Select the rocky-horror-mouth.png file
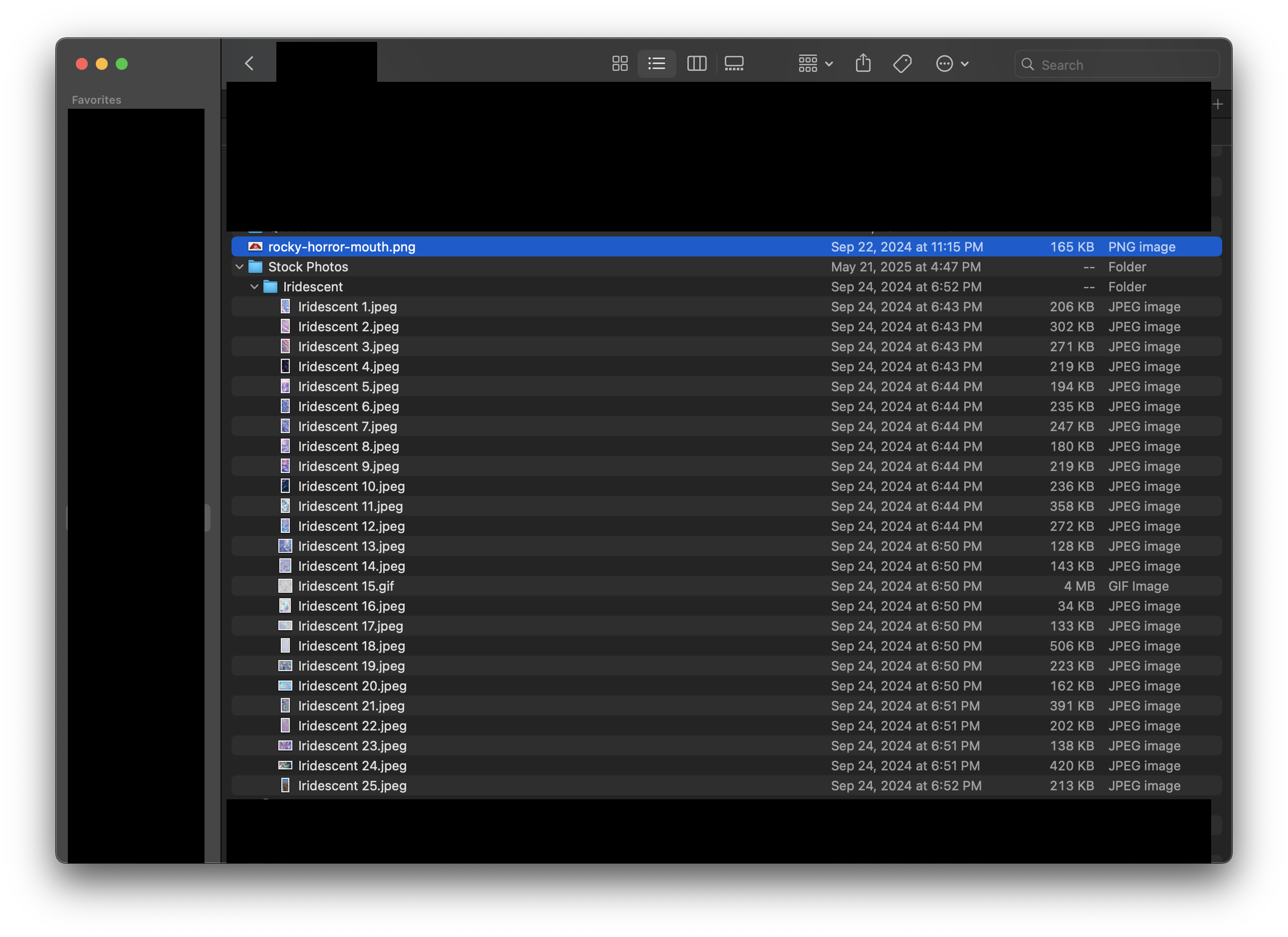The image size is (1288, 937). (341, 247)
